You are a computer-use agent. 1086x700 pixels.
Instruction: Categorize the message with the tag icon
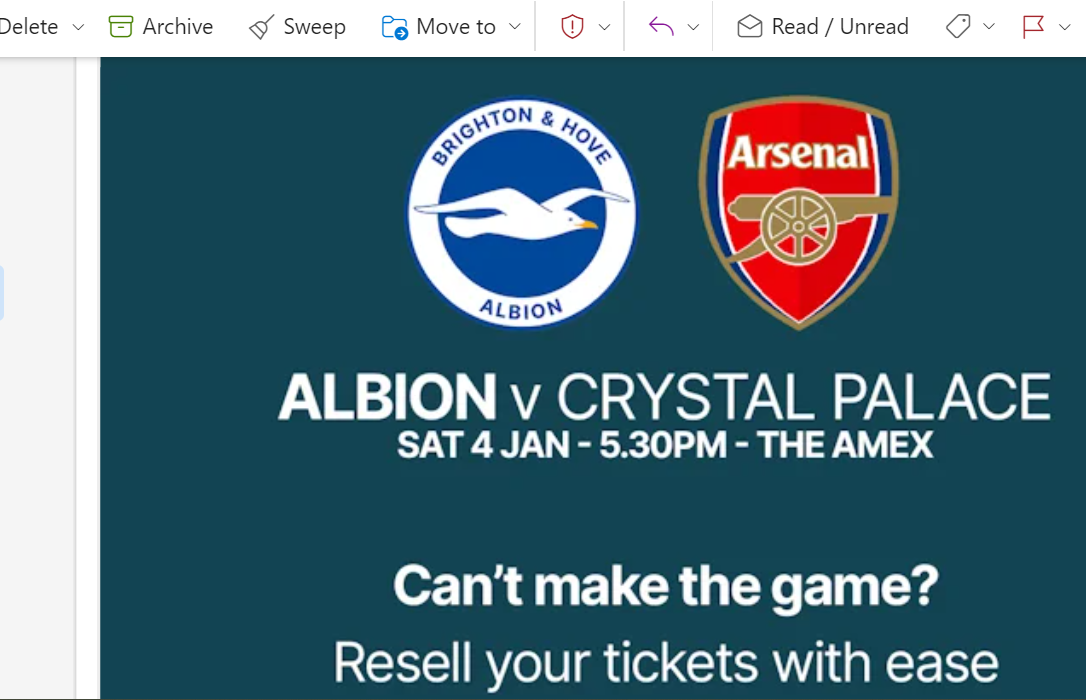point(958,26)
